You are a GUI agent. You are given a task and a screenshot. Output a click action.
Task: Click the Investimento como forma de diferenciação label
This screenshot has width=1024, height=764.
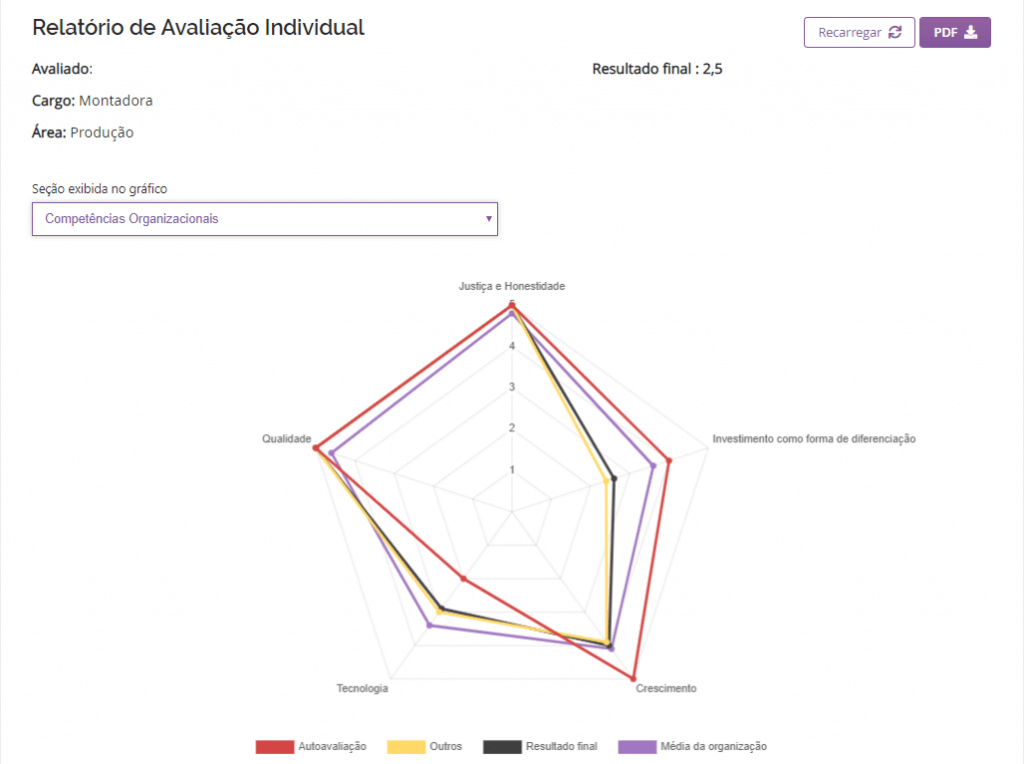pyautogui.click(x=814, y=439)
